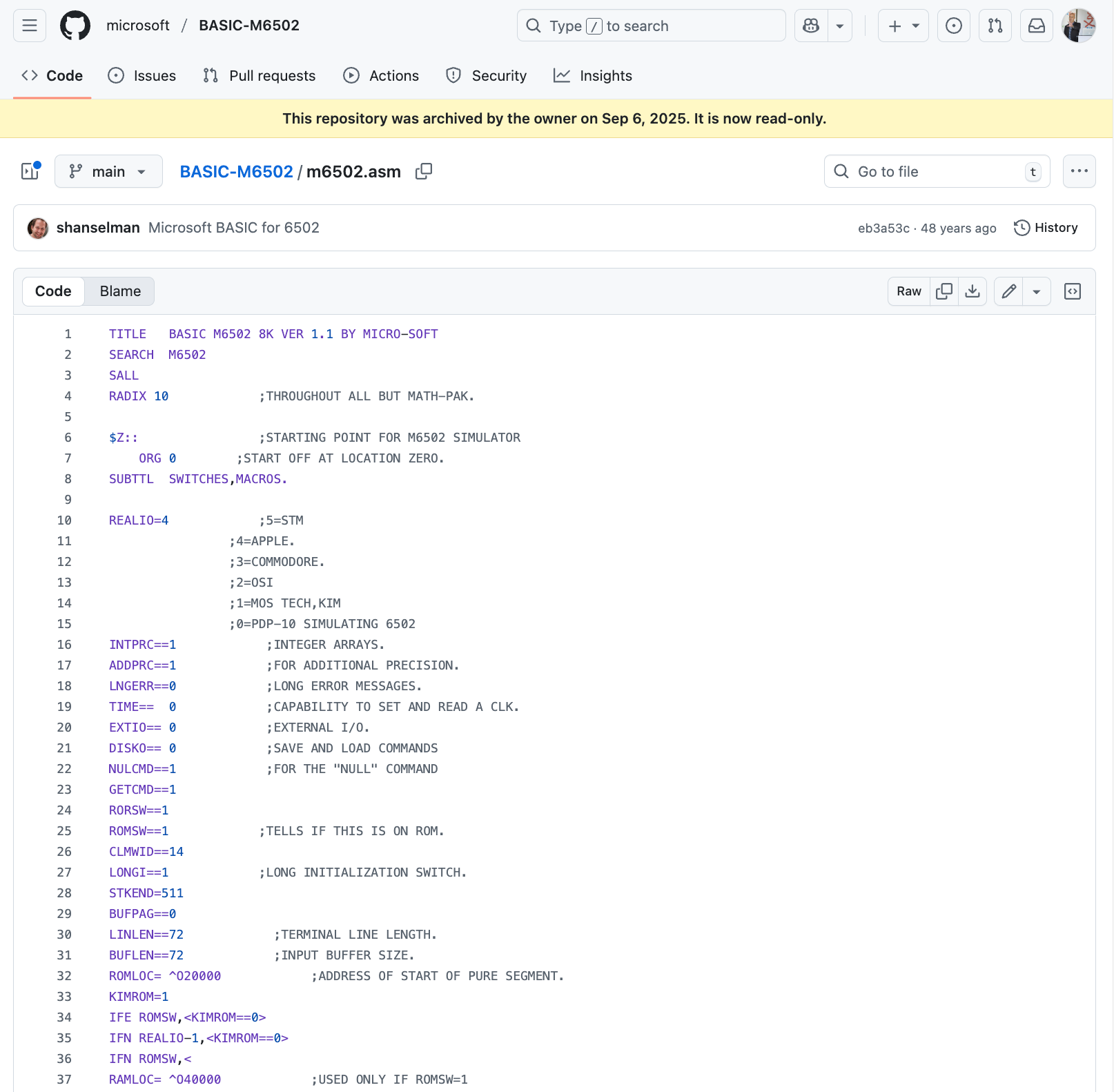
Task: Open commit eb3a53c hash link
Action: [883, 228]
